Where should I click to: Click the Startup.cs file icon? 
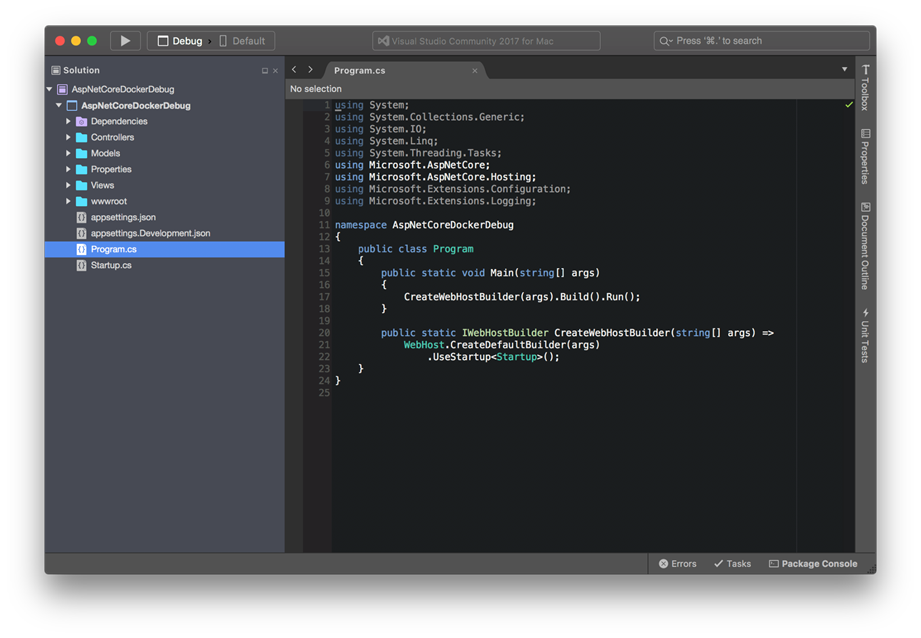(82, 266)
